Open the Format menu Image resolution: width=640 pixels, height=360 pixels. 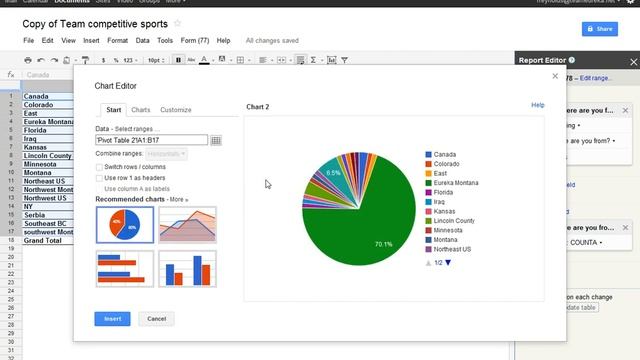[x=118, y=40]
